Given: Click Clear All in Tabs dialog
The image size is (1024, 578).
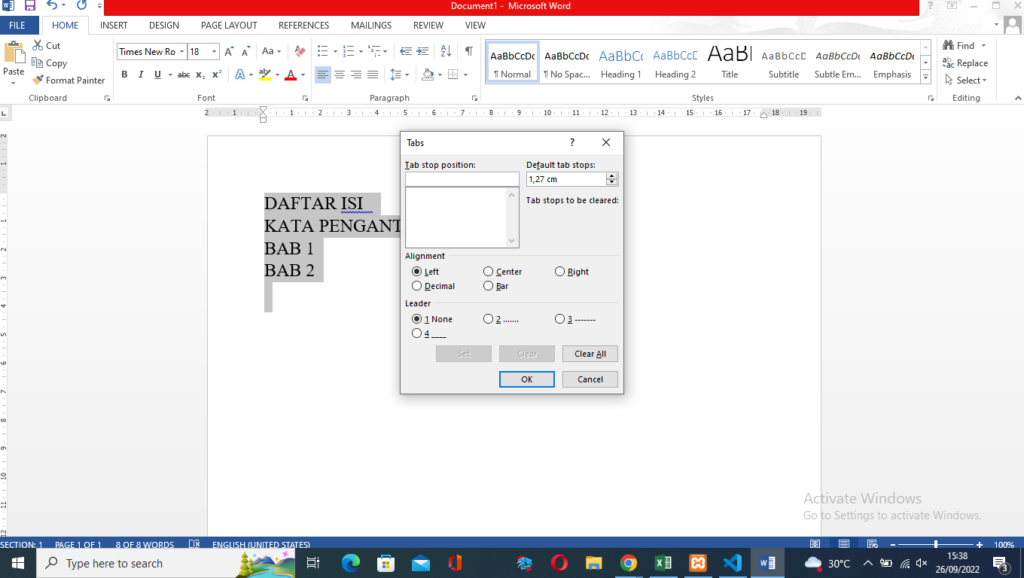Looking at the screenshot, I should point(590,354).
